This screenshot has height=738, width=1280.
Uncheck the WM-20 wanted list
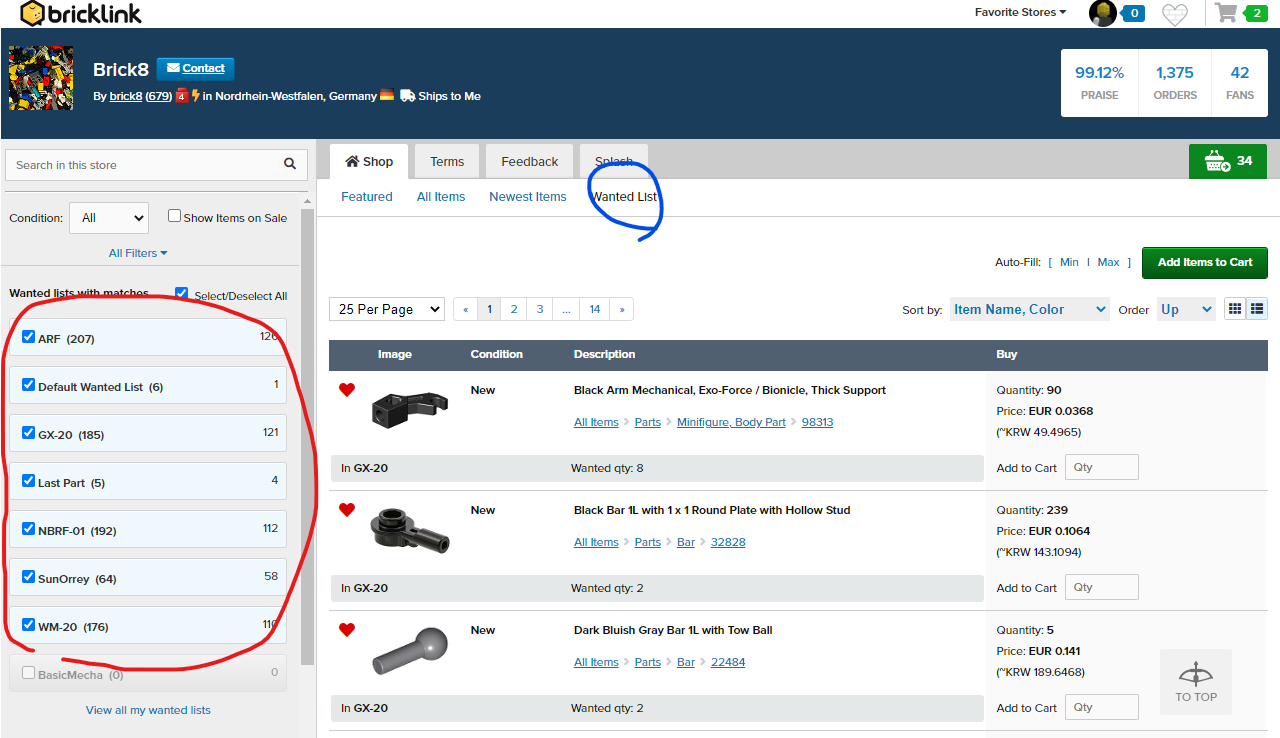[x=29, y=625]
